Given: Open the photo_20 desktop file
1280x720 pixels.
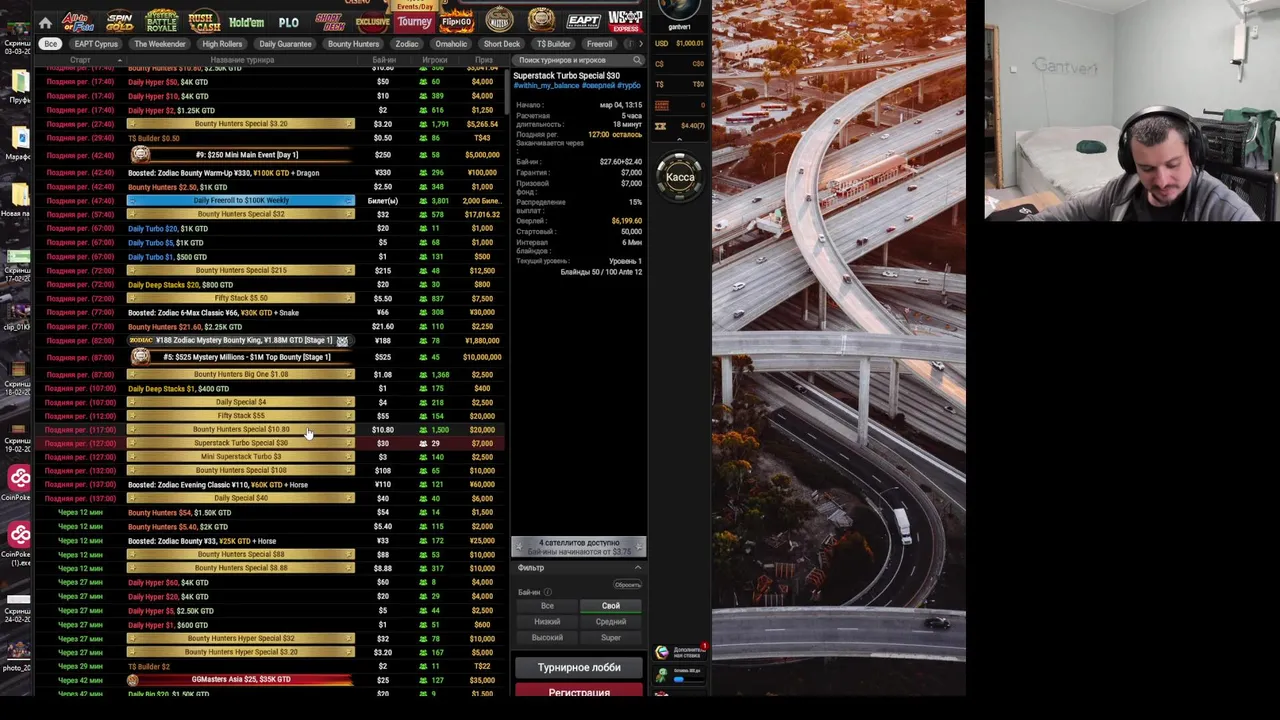Looking at the screenshot, I should tap(17, 648).
